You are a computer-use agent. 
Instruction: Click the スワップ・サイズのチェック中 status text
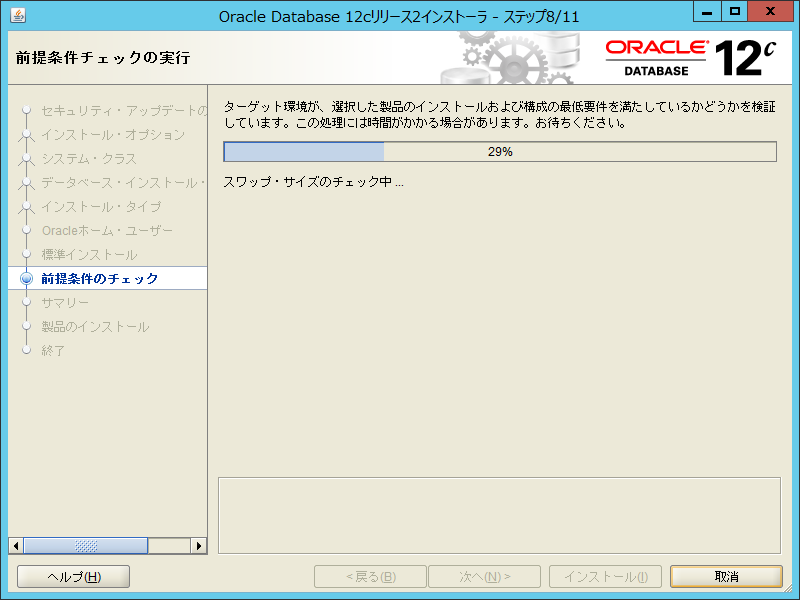(x=313, y=182)
